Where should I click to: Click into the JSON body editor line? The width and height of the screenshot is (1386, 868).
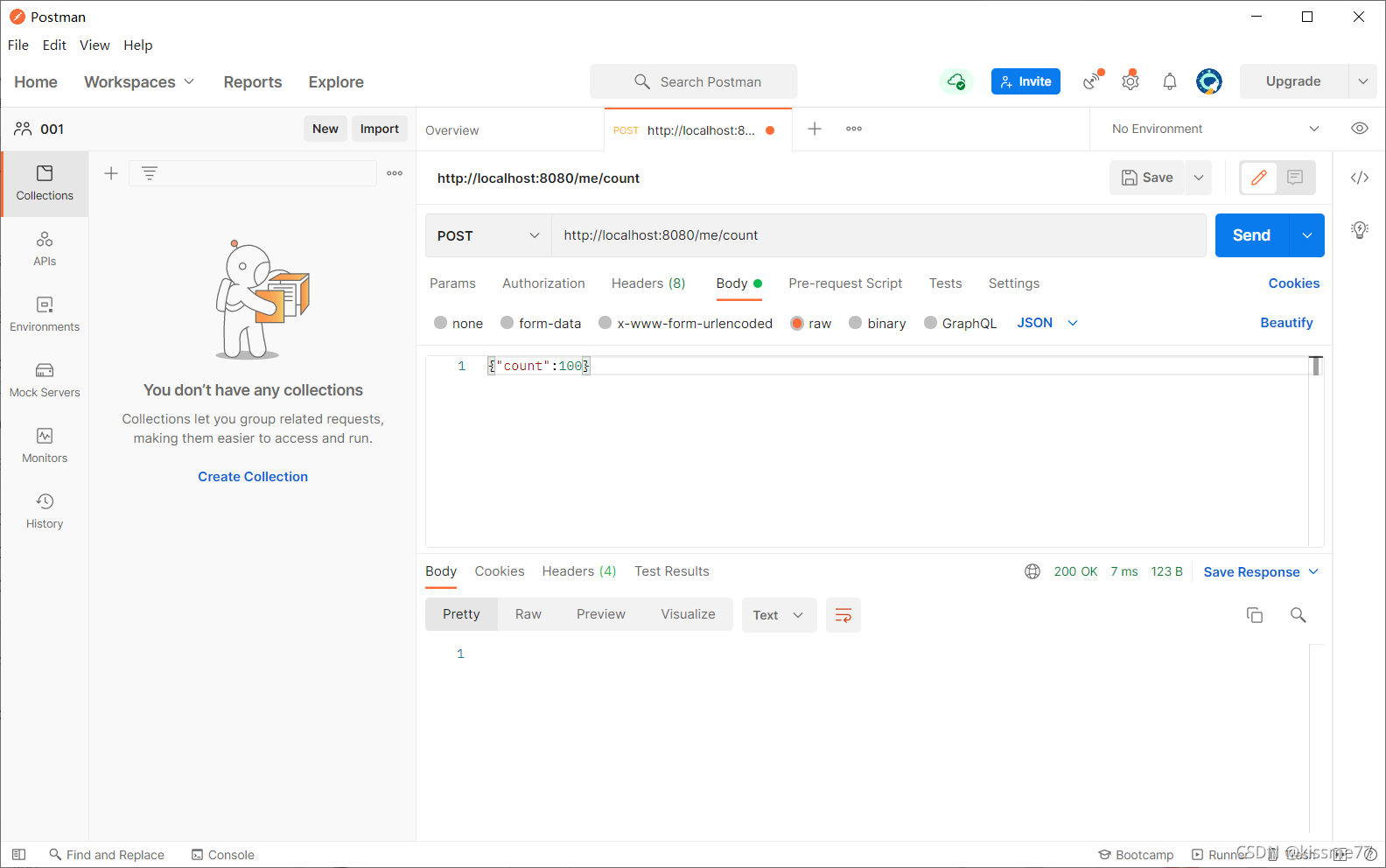(x=897, y=366)
